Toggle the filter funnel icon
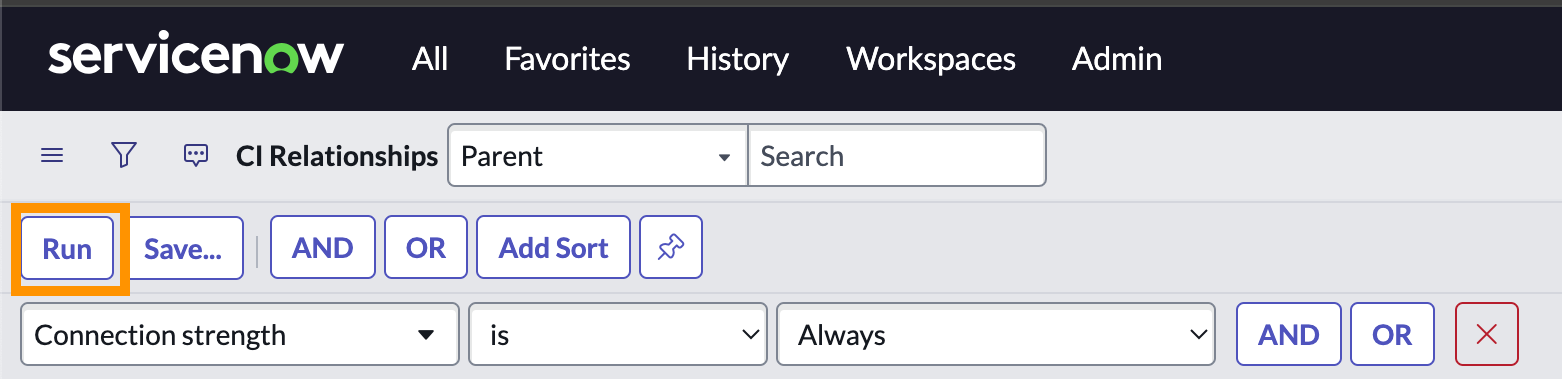The image size is (1562, 379). pyautogui.click(x=124, y=155)
